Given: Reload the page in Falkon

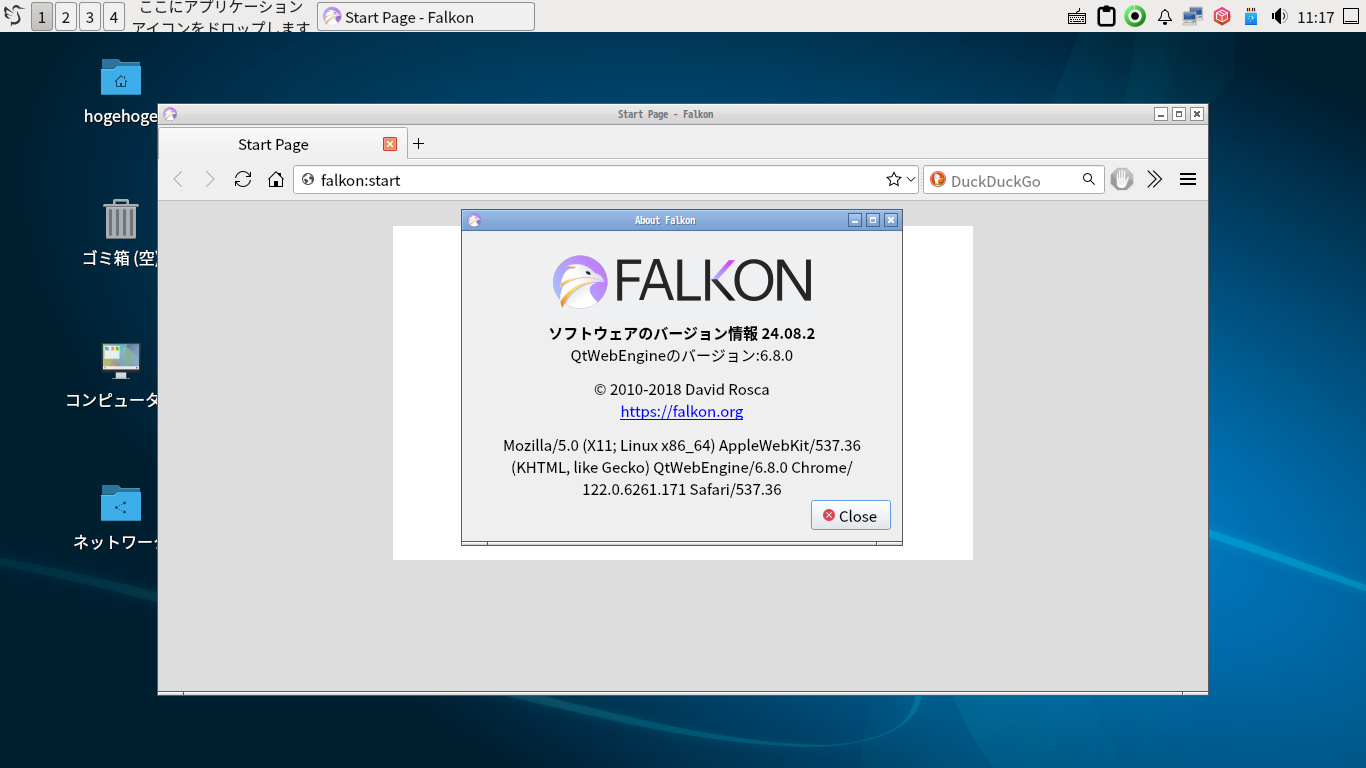Looking at the screenshot, I should point(243,179).
